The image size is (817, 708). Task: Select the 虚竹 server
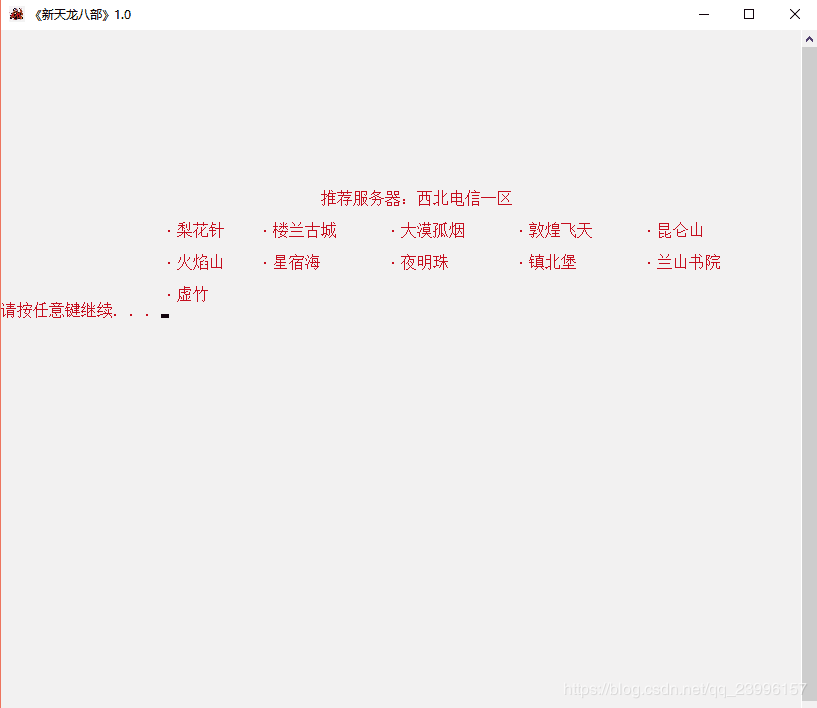pyautogui.click(x=192, y=294)
